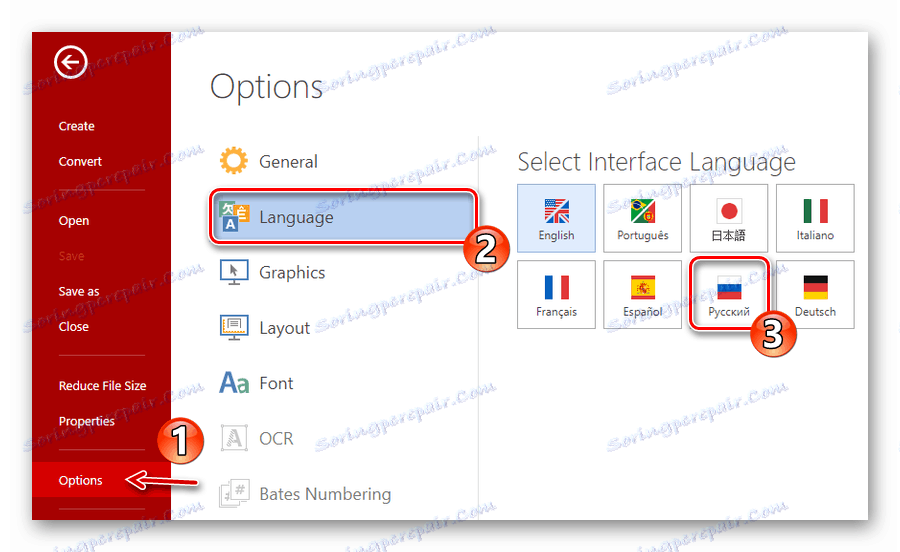Screen dimensions: 900x552
Task: Select Options in the sidebar
Action: click(x=101, y=480)
